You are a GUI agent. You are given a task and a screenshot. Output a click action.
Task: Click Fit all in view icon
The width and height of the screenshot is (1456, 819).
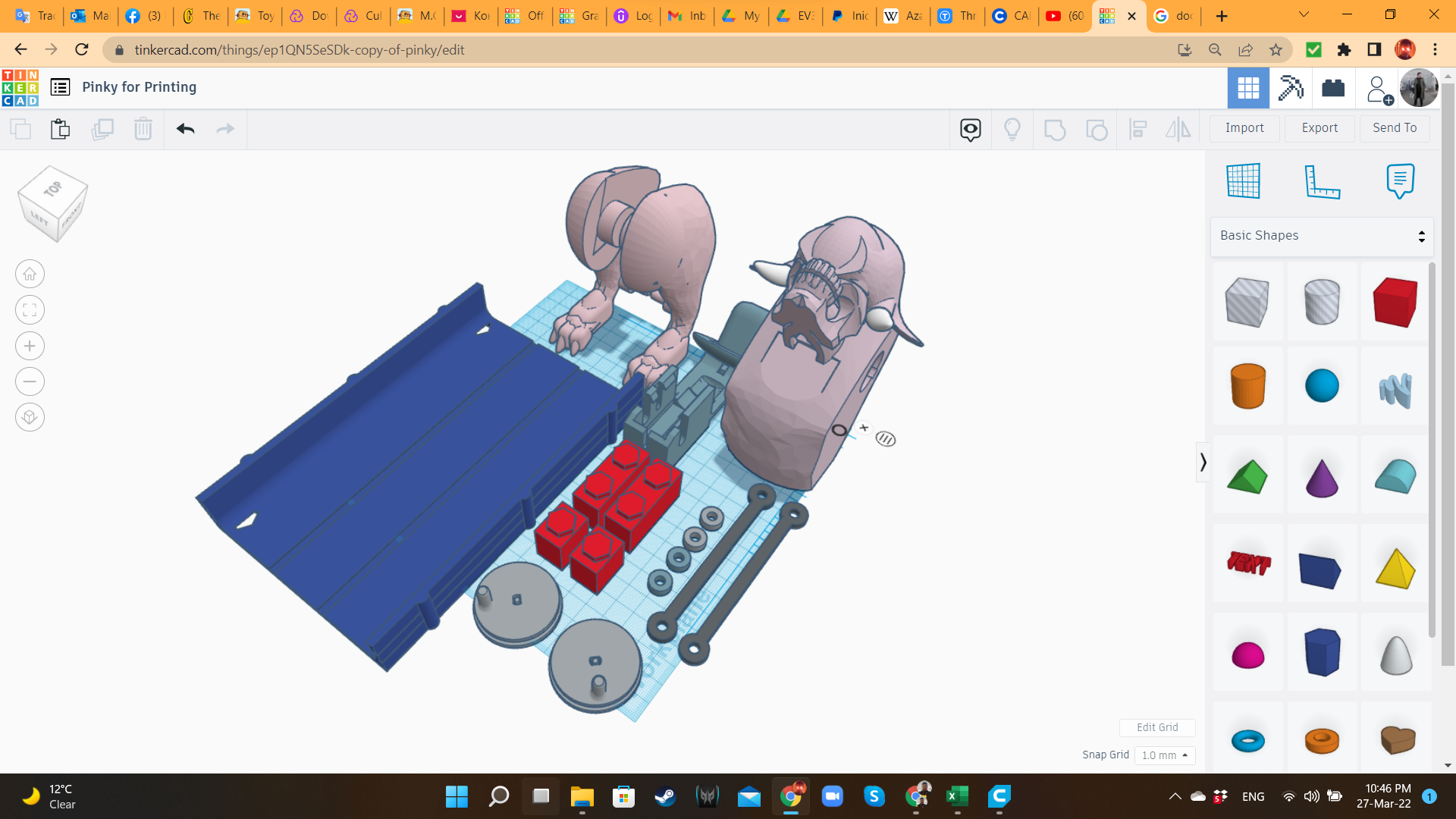(30, 310)
